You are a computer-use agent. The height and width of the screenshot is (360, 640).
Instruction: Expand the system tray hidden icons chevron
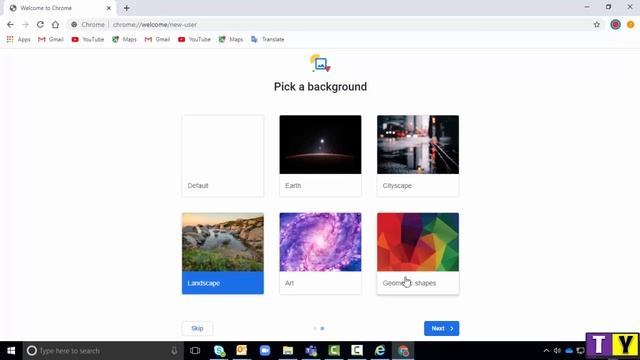coord(546,351)
